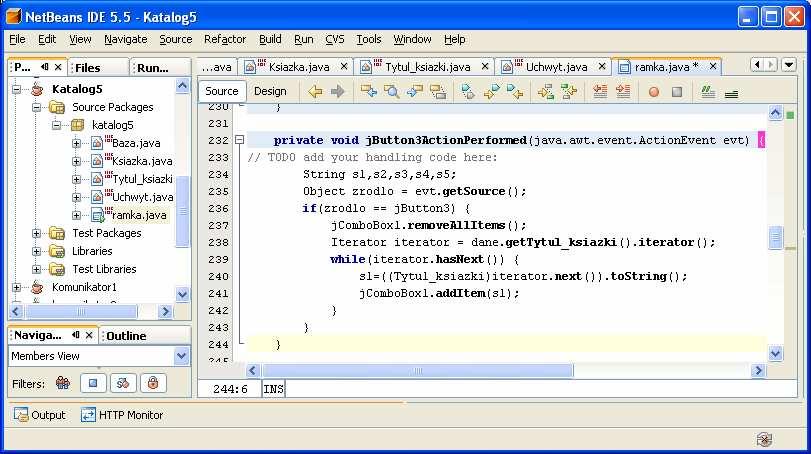811x454 pixels.
Task: Minimize the Navigator panel with pin icon
Action: coord(76,335)
